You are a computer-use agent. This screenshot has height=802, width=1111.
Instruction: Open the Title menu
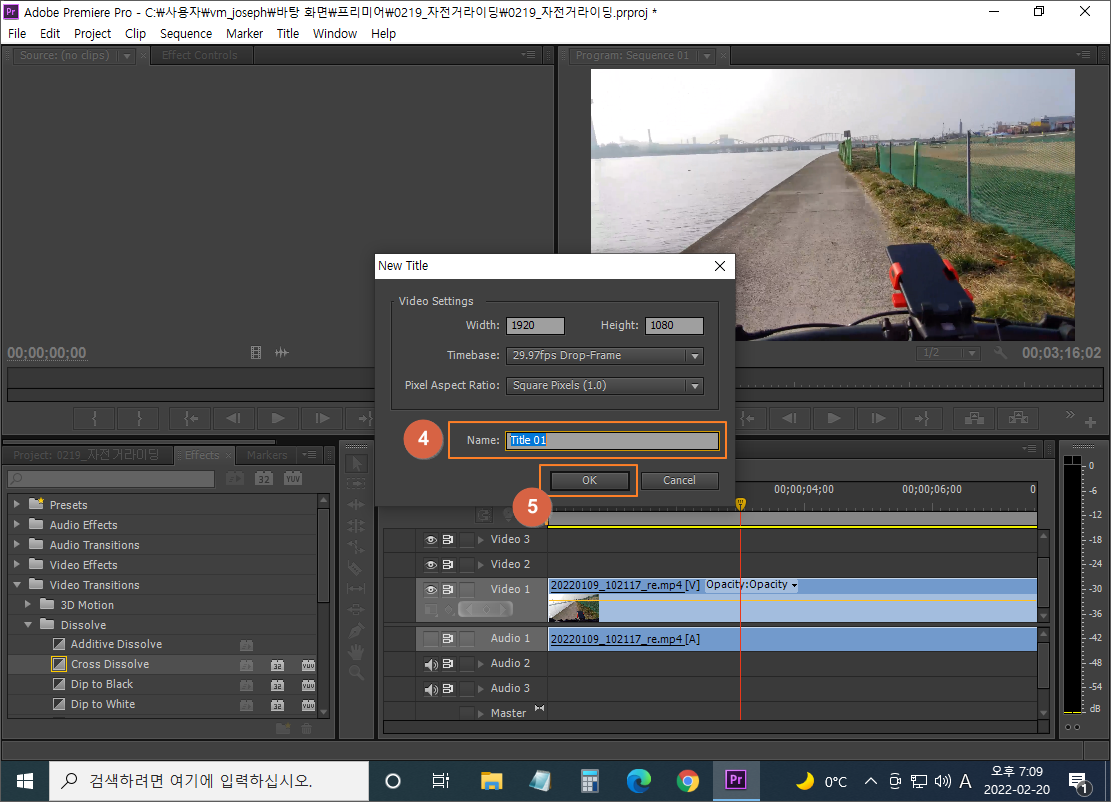288,33
